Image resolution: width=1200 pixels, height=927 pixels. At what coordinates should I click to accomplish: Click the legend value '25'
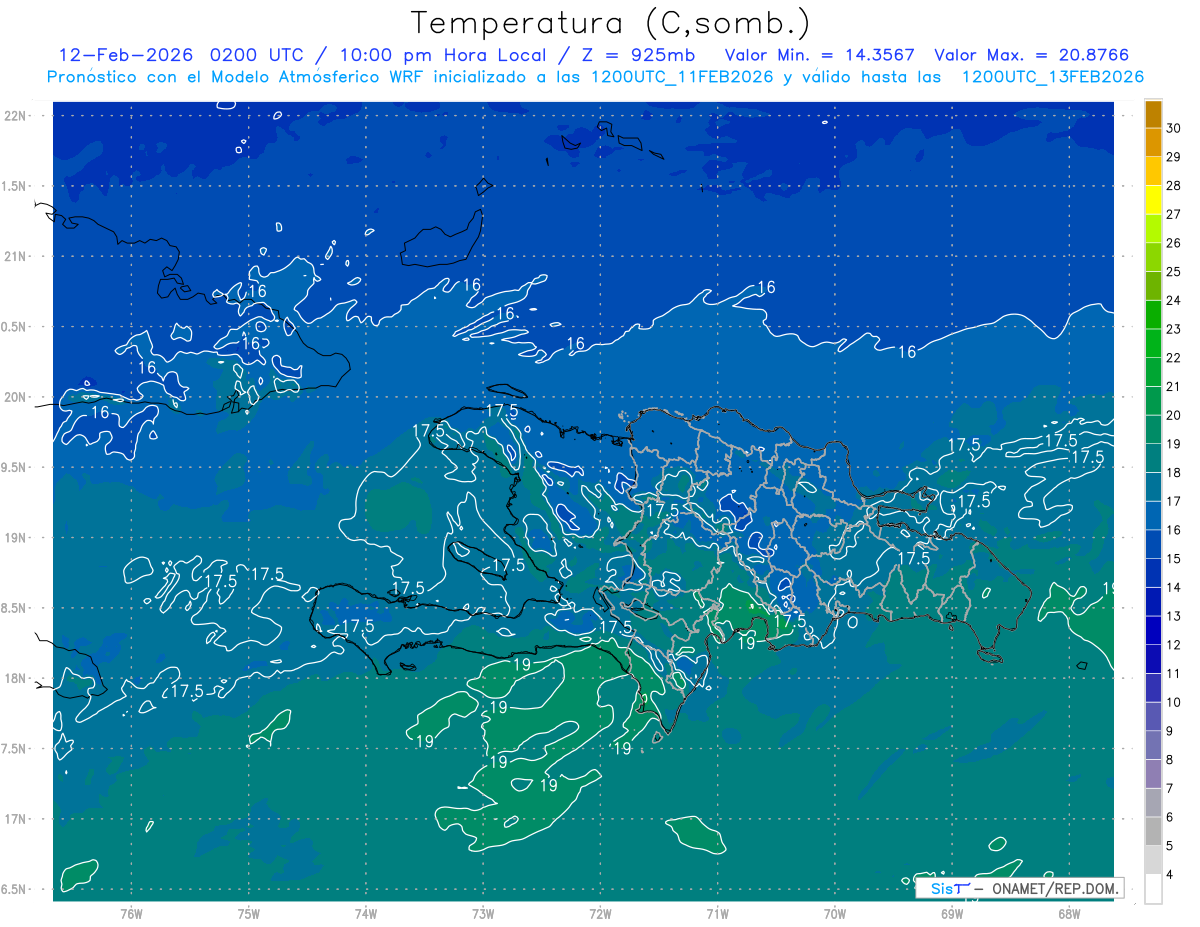(x=1174, y=272)
